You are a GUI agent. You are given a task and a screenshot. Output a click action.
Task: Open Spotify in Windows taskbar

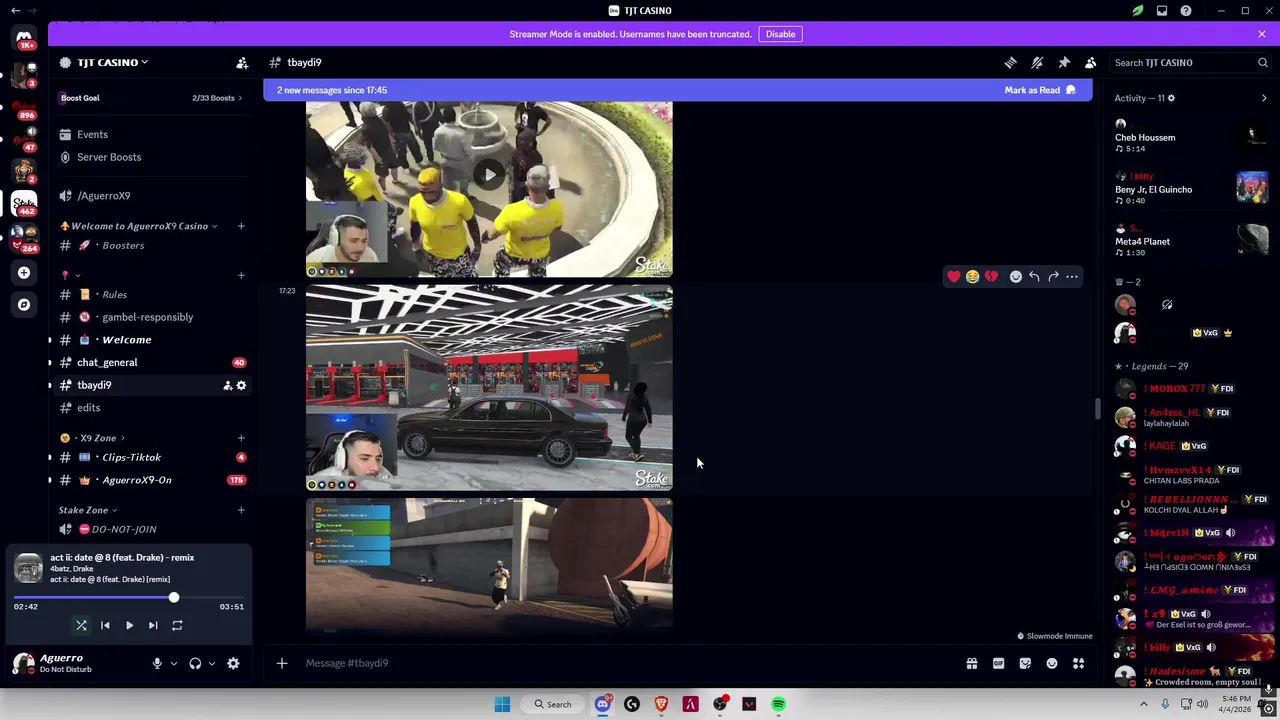pyautogui.click(x=778, y=704)
